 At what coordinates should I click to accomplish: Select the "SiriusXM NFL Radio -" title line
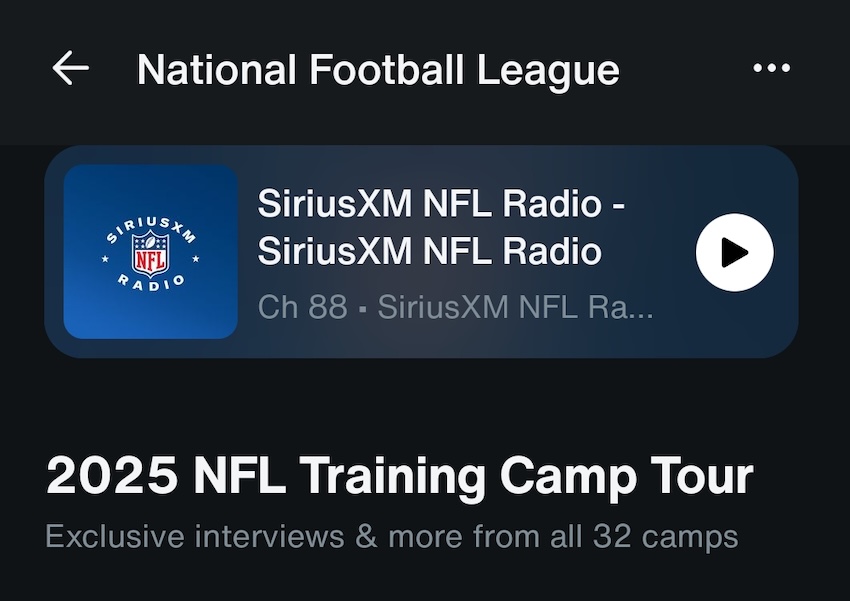[x=442, y=203]
